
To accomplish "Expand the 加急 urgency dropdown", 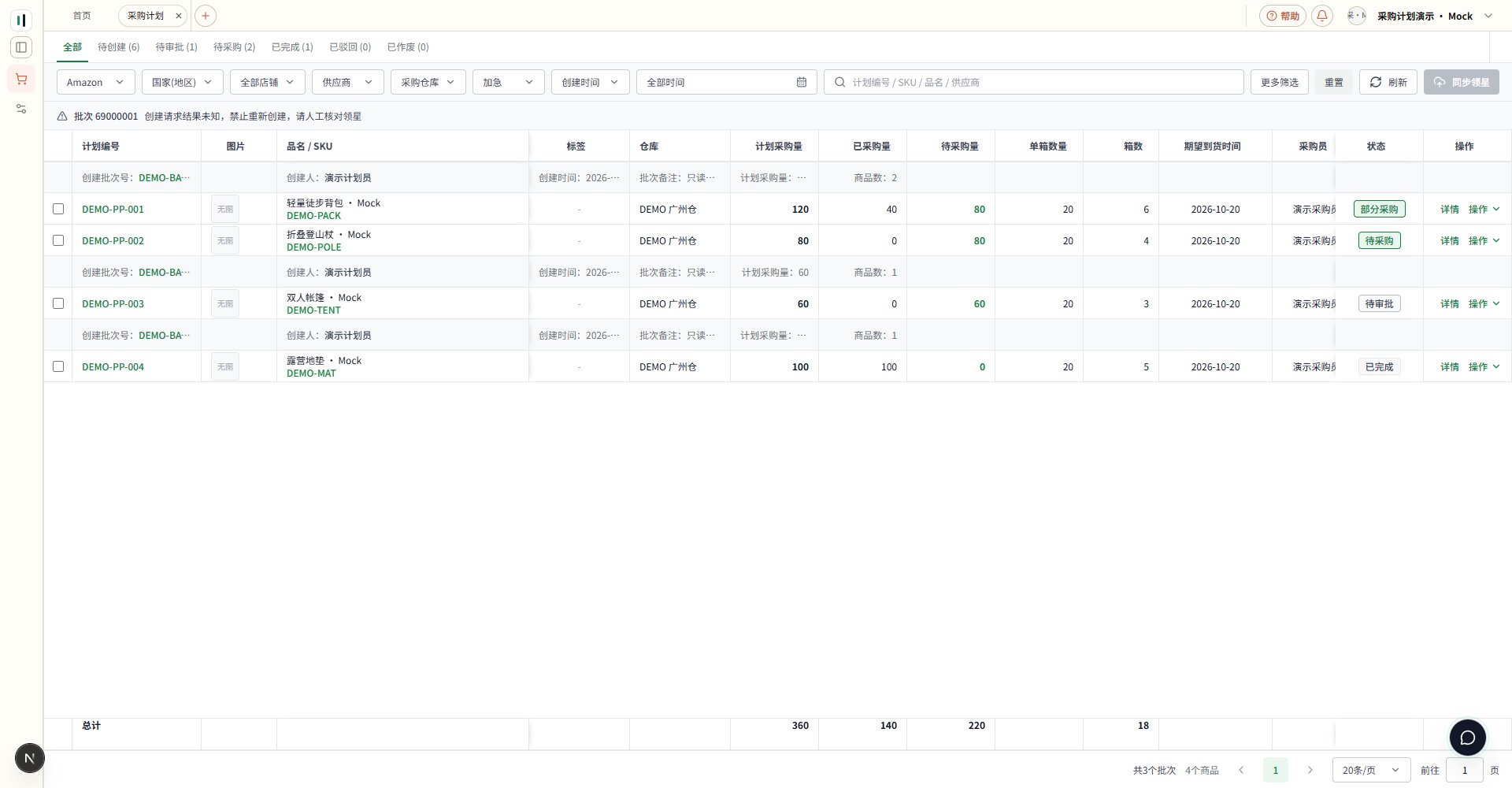I will (x=509, y=82).
